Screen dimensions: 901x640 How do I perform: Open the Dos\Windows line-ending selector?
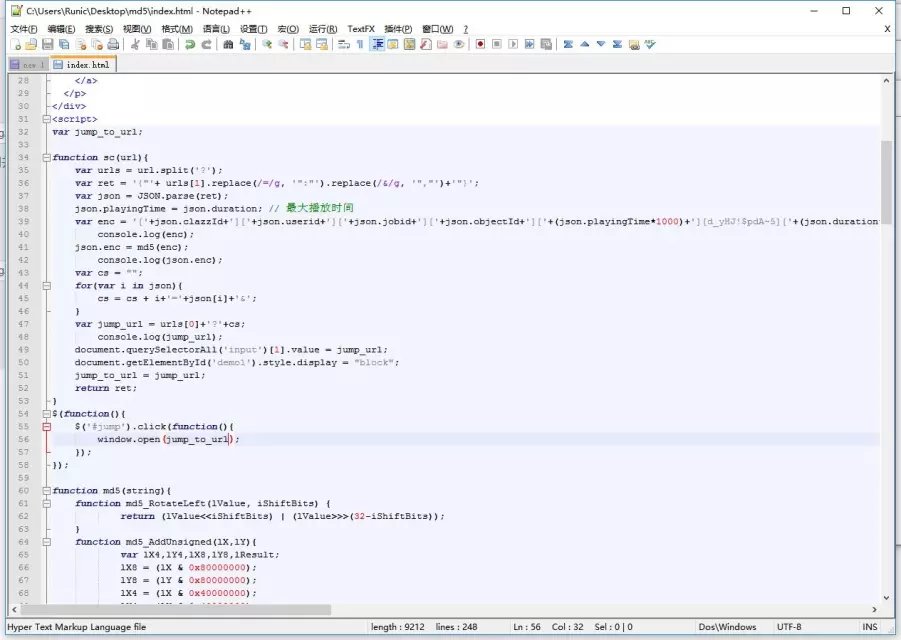click(727, 627)
